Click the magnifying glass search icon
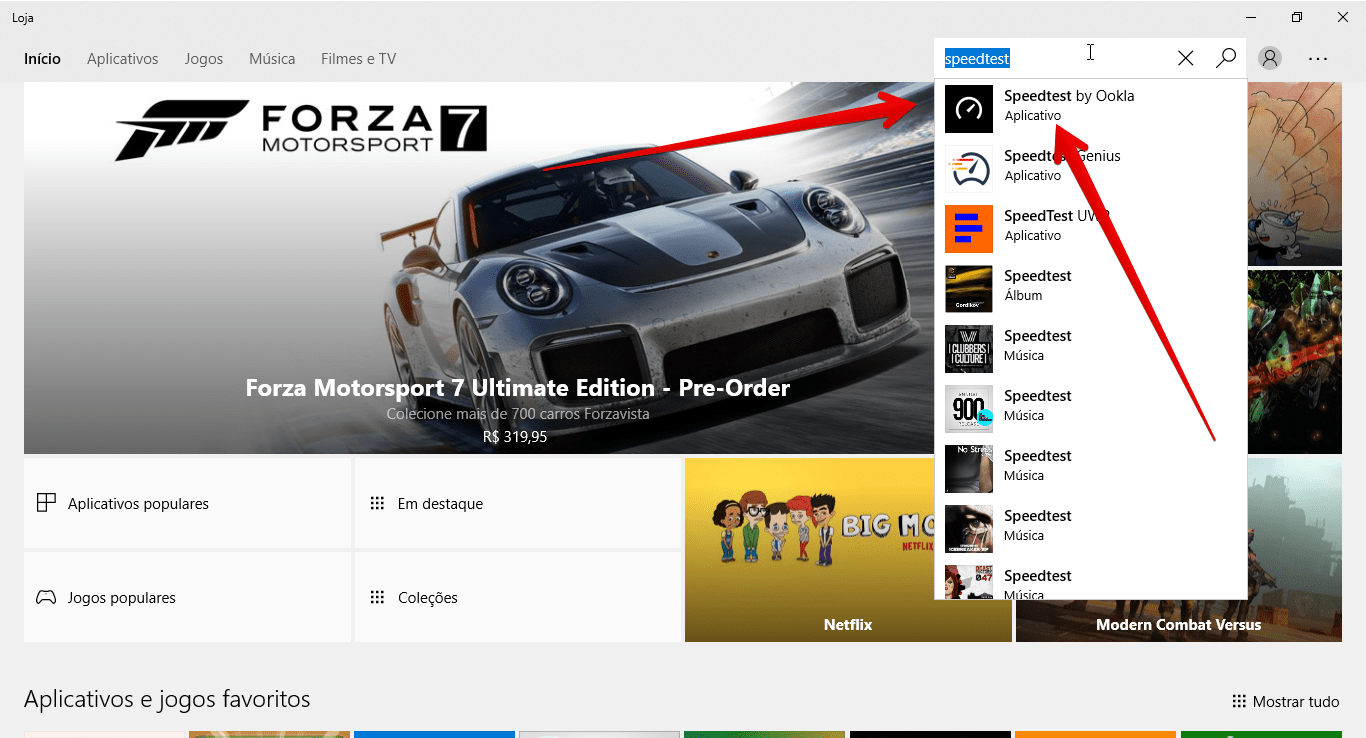This screenshot has height=738, width=1366. tap(1226, 58)
